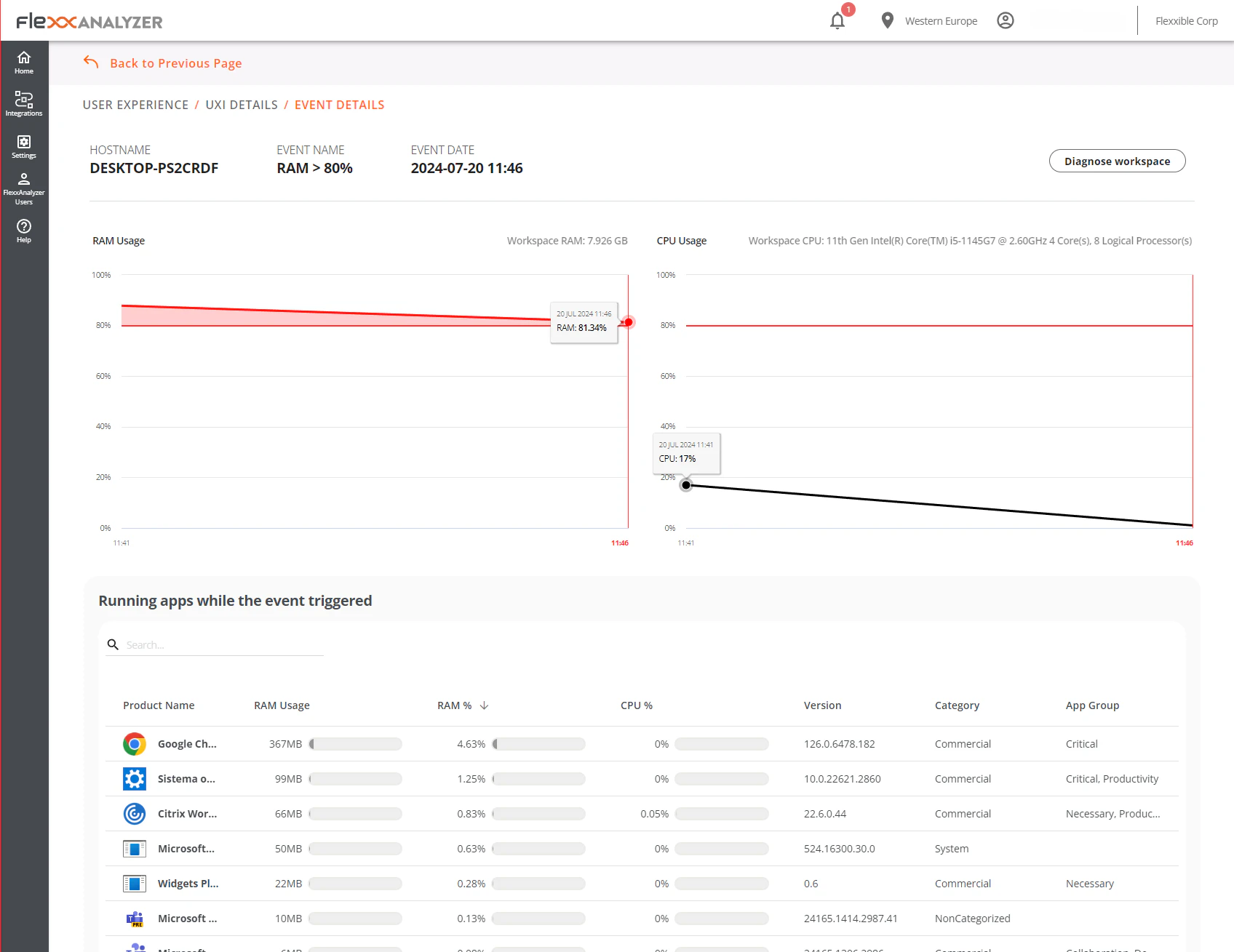Open FlexxAnalyzer Users in sidebar
The image size is (1234, 952).
point(24,188)
